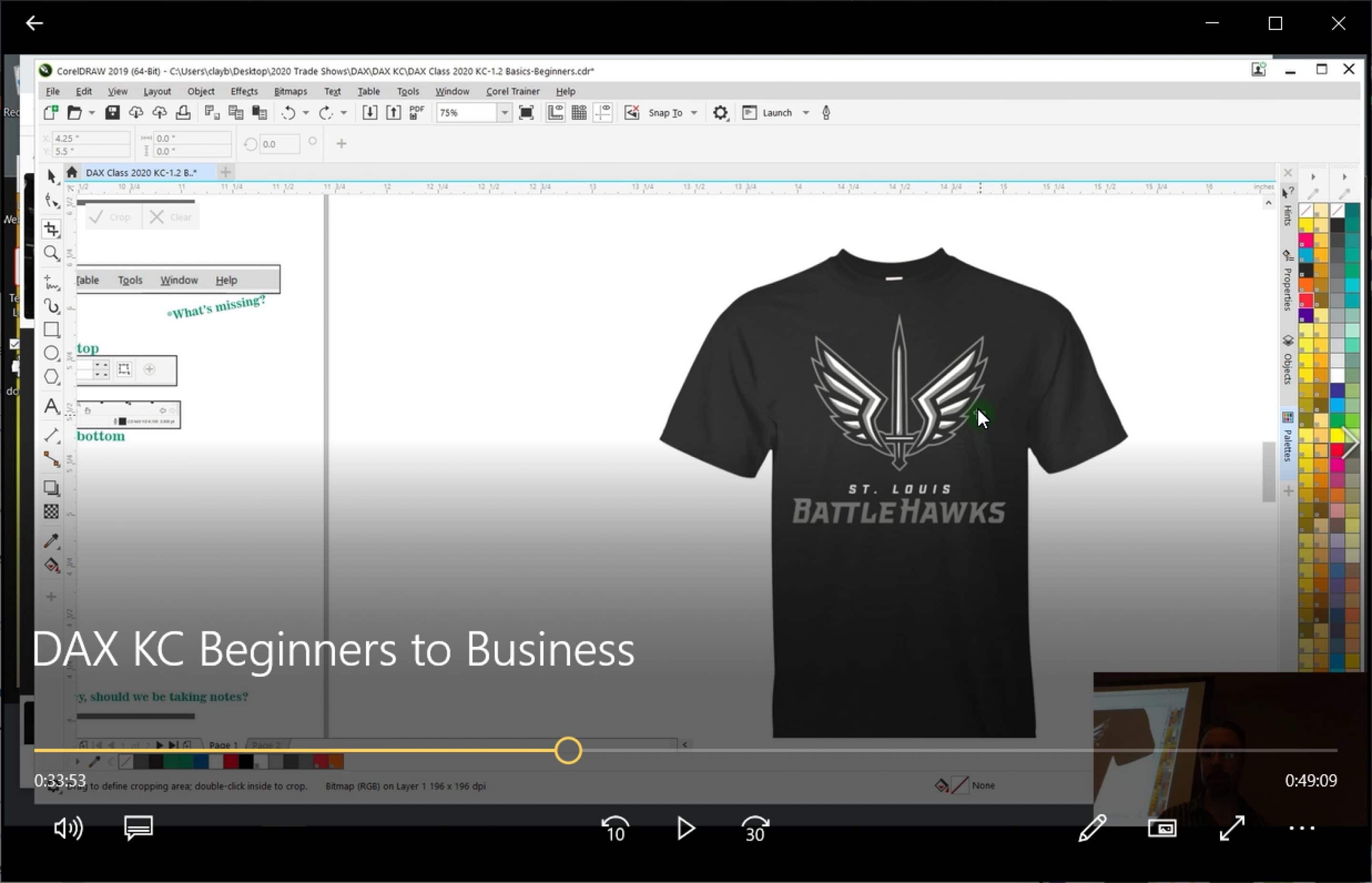
Task: Switch to the Properties docker tab
Action: pos(1288,281)
